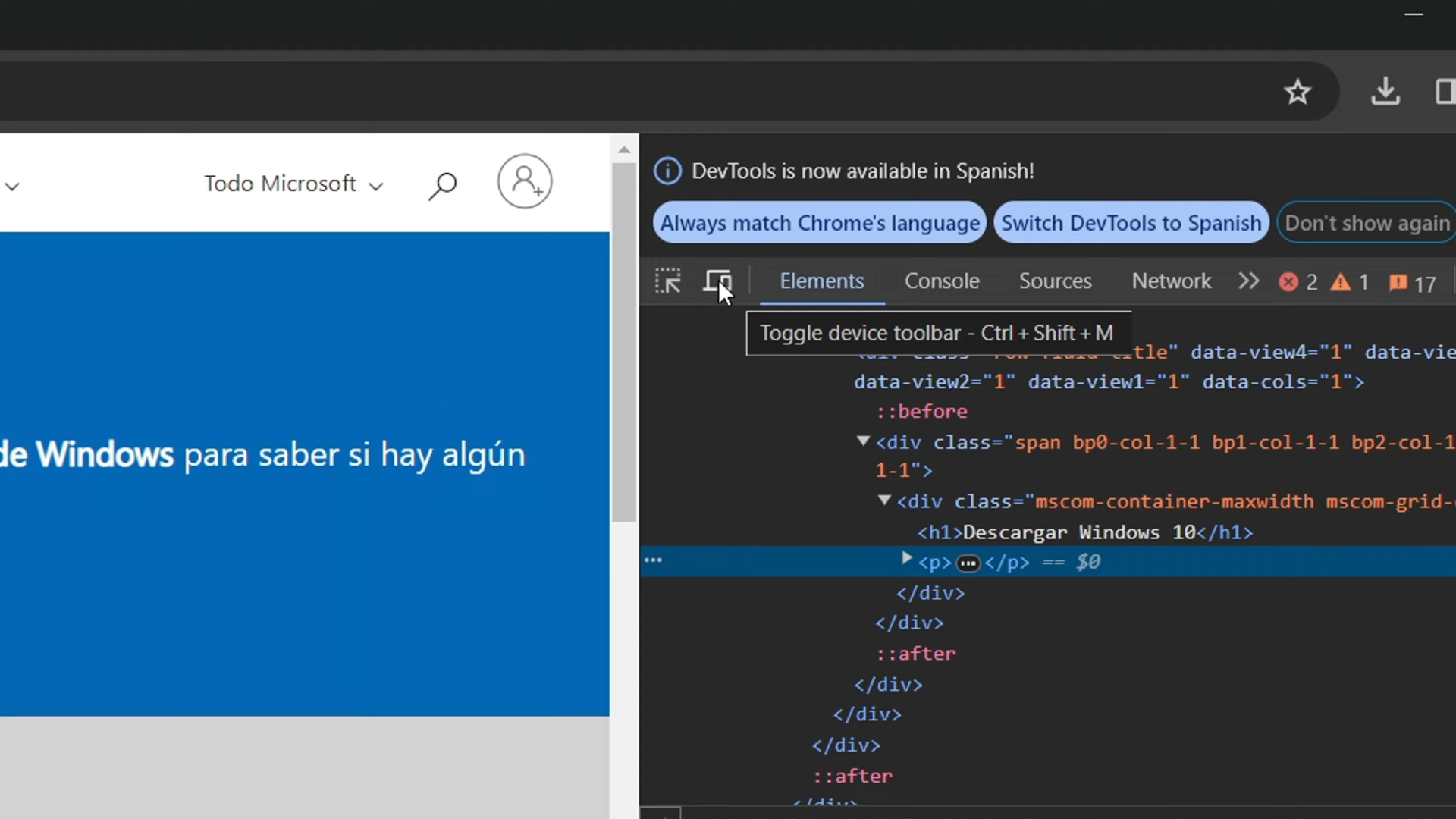Click the account sign-in avatar icon

[x=524, y=182]
